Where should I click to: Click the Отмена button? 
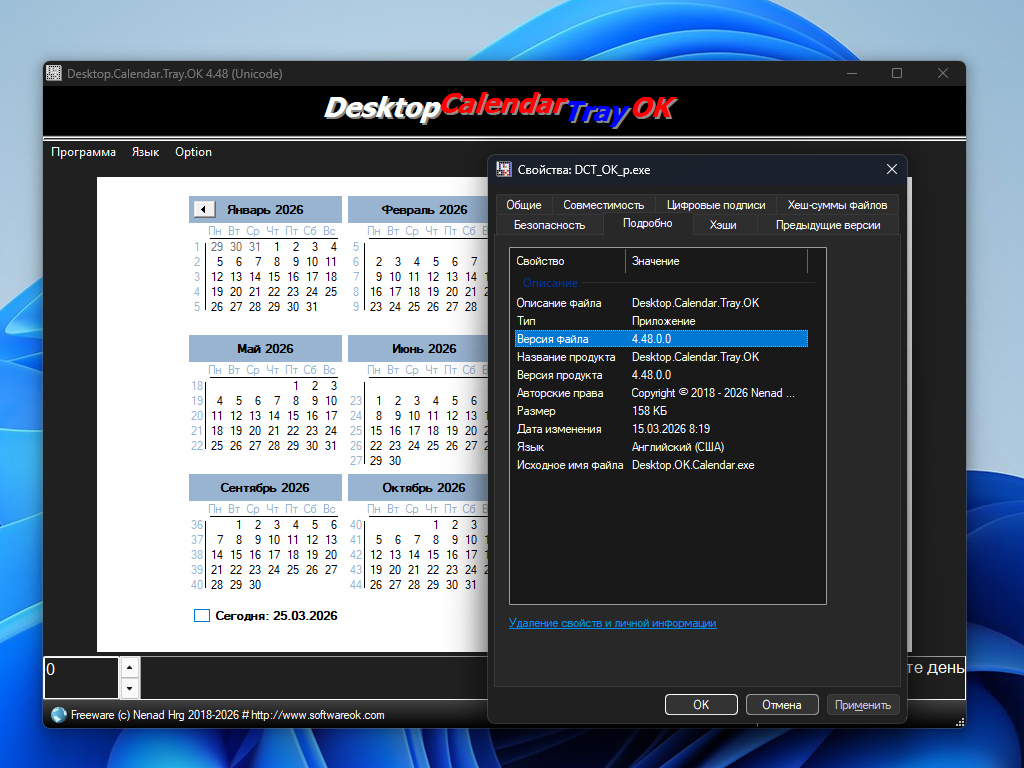coord(781,705)
